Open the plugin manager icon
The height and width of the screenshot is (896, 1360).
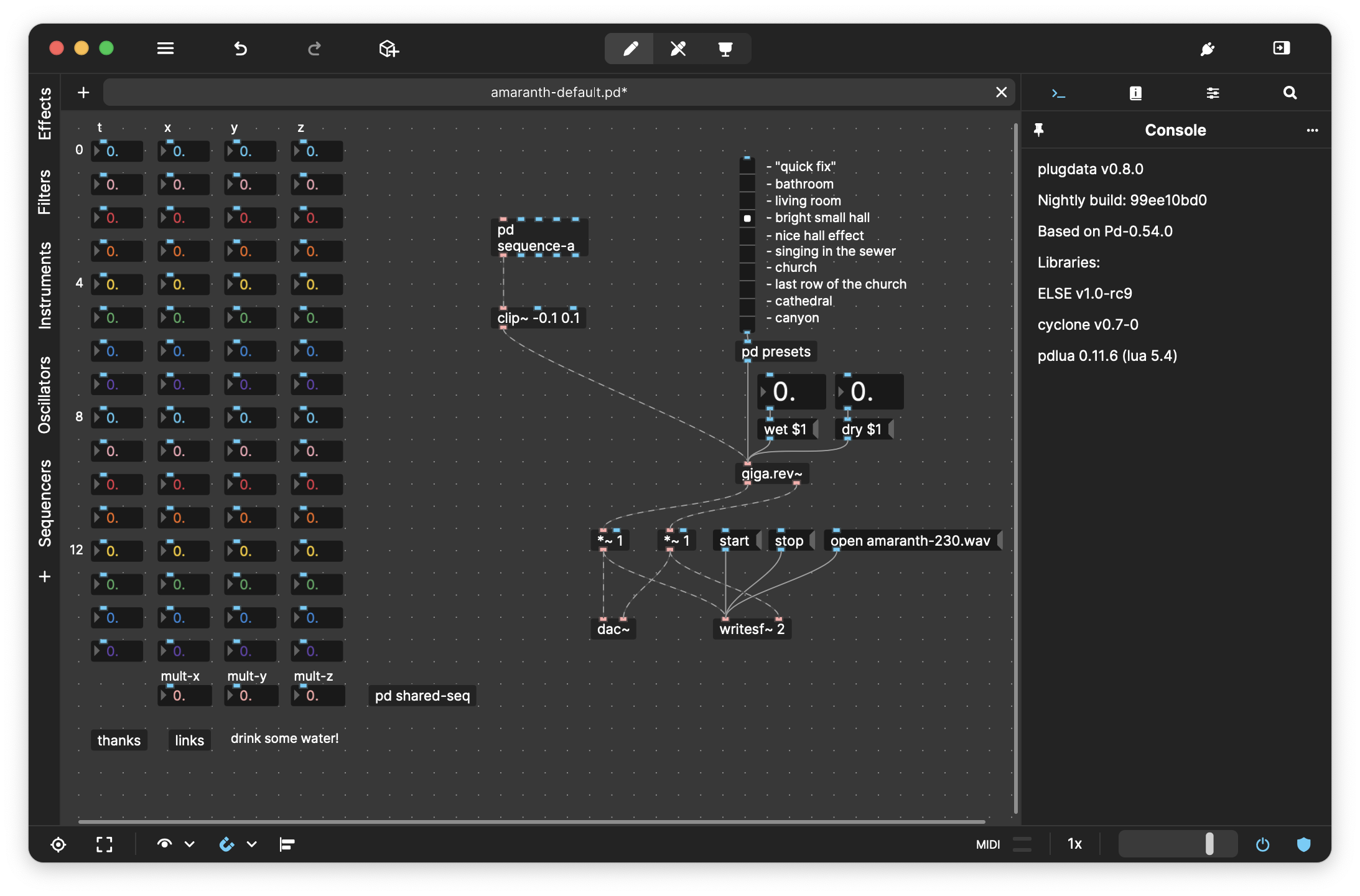pyautogui.click(x=1208, y=49)
